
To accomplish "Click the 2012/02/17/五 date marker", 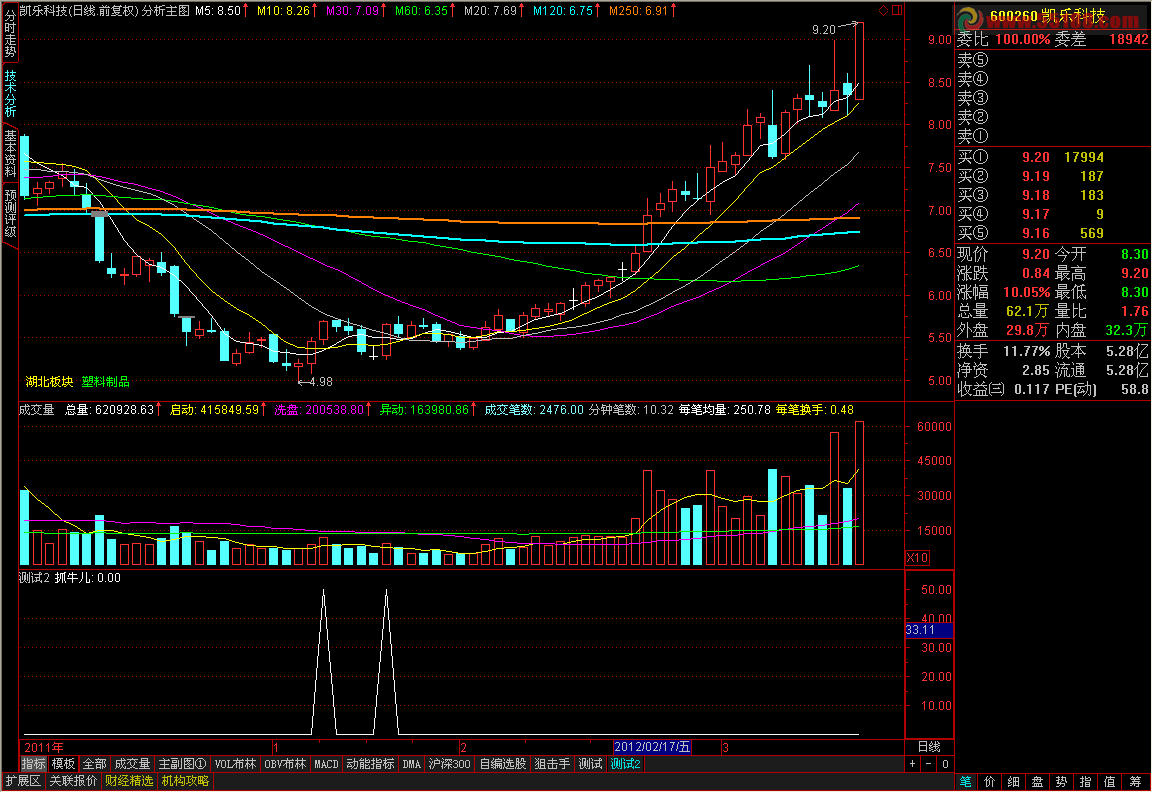I will coord(652,747).
